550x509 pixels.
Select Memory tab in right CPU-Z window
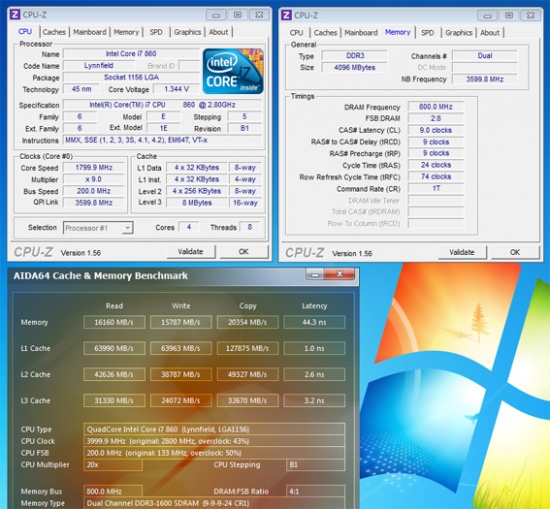(x=397, y=32)
